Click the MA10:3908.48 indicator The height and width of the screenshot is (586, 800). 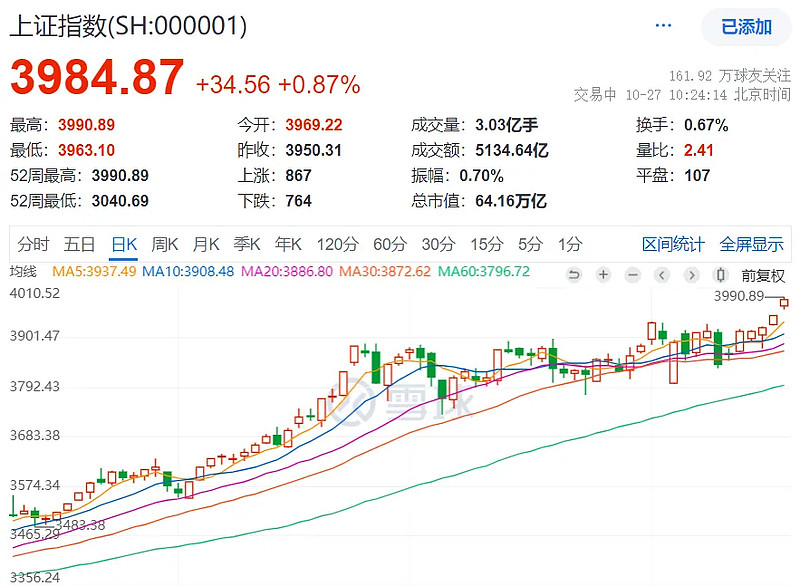pos(188,271)
